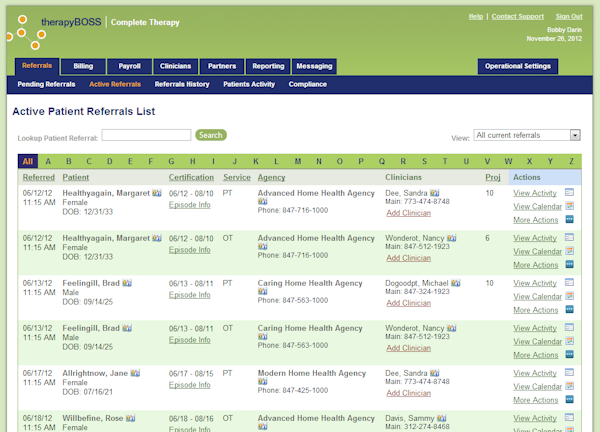The image size is (600, 432).
Task: Click calendar icon in Feelingill OT row
Action: point(569,341)
